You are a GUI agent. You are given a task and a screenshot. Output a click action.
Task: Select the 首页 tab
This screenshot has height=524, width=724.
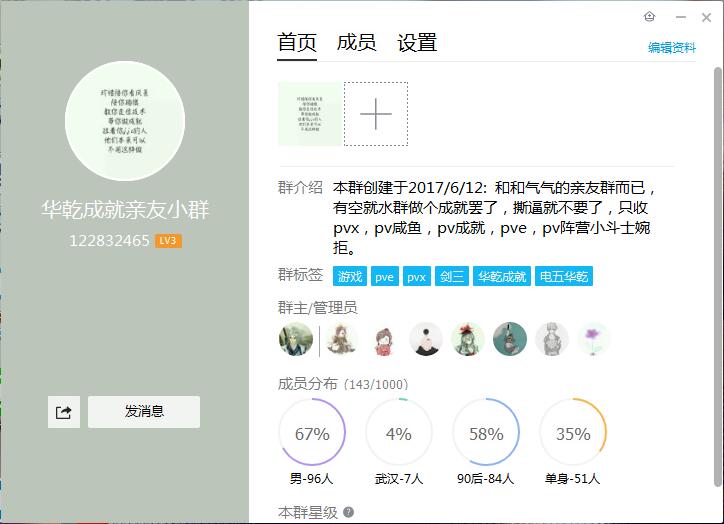[296, 42]
